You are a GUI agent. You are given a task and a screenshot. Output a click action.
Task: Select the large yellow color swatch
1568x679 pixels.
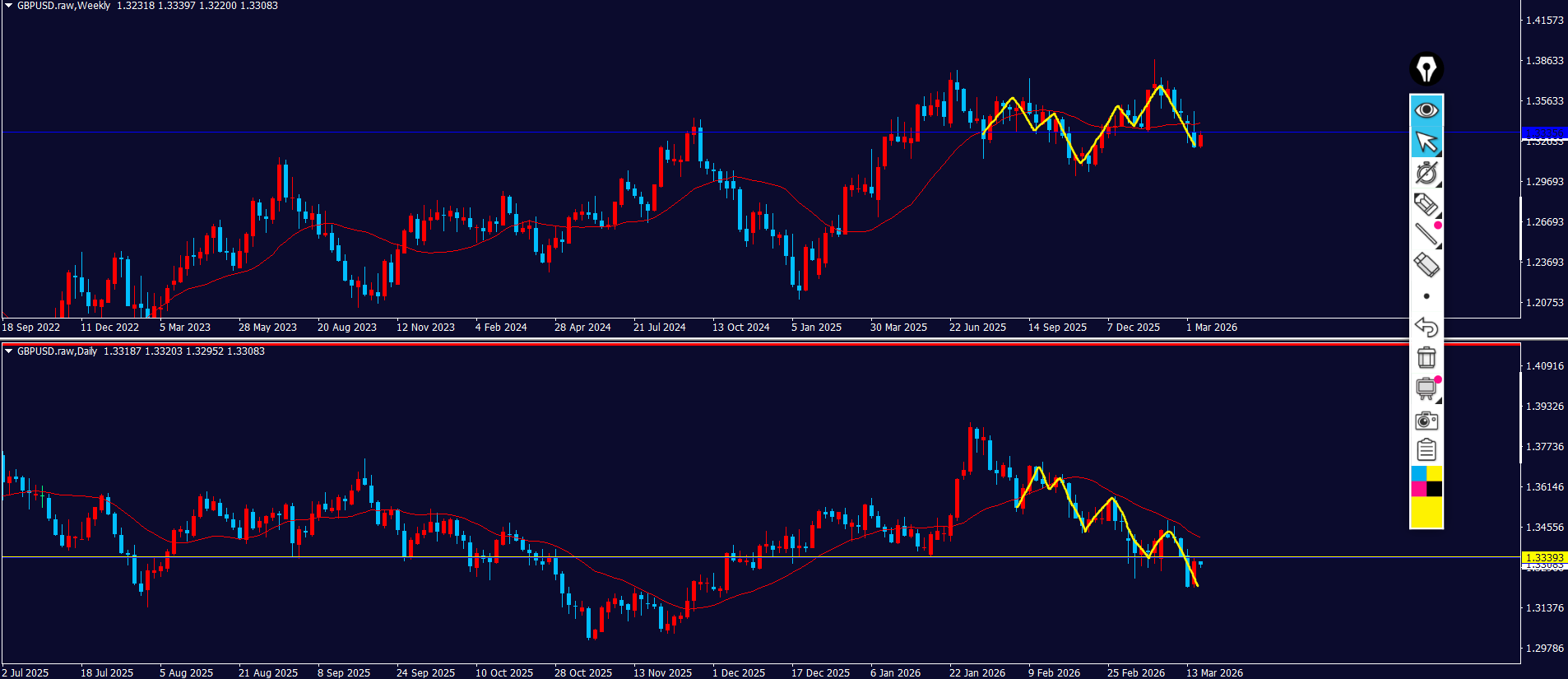point(1426,512)
